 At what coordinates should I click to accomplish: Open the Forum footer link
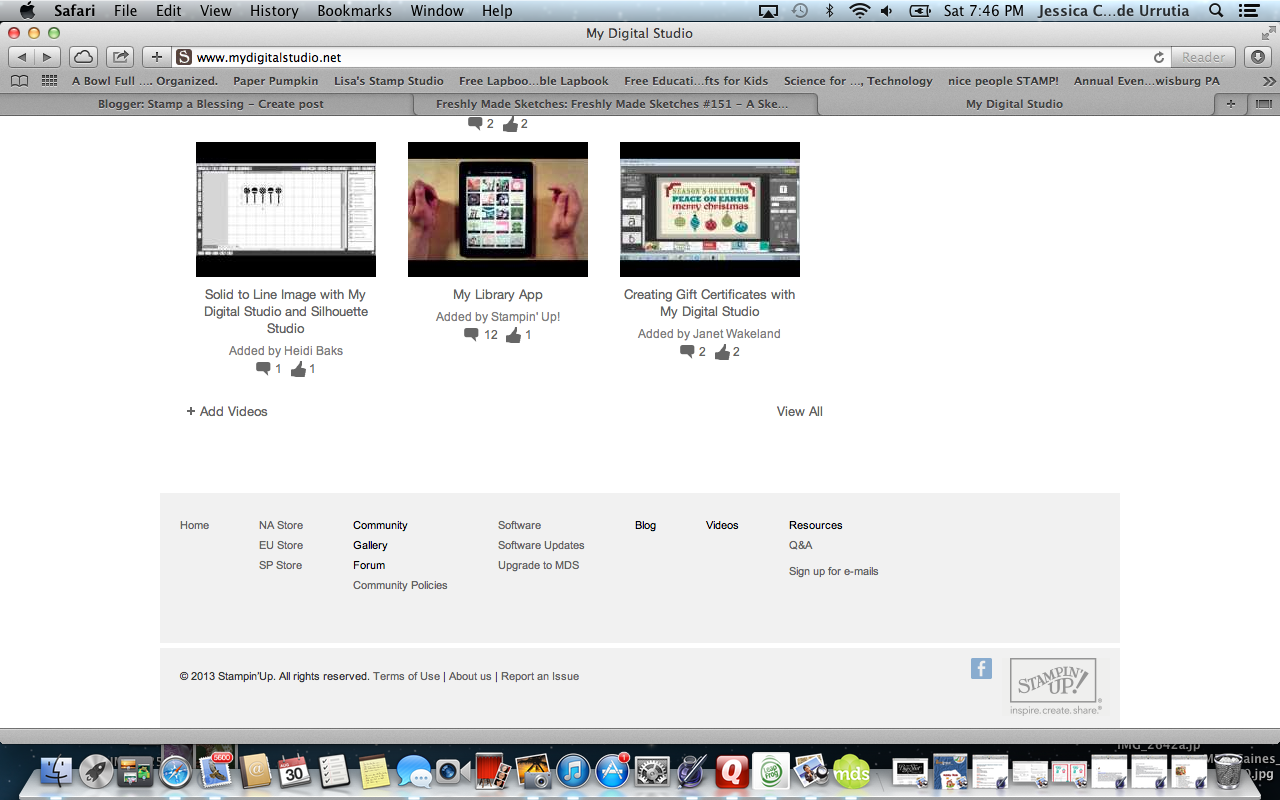[369, 565]
